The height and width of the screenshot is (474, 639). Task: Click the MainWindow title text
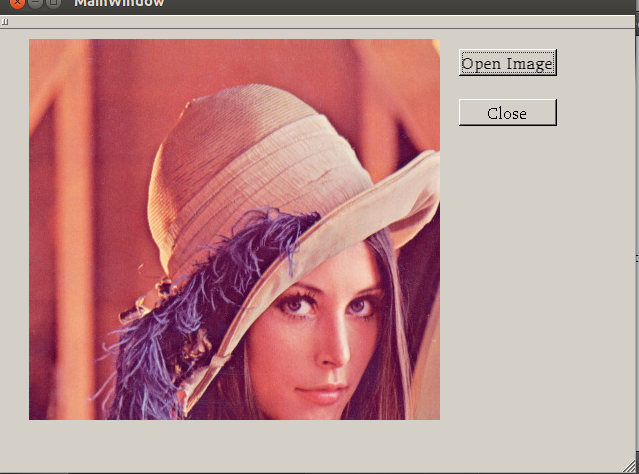(119, 3)
